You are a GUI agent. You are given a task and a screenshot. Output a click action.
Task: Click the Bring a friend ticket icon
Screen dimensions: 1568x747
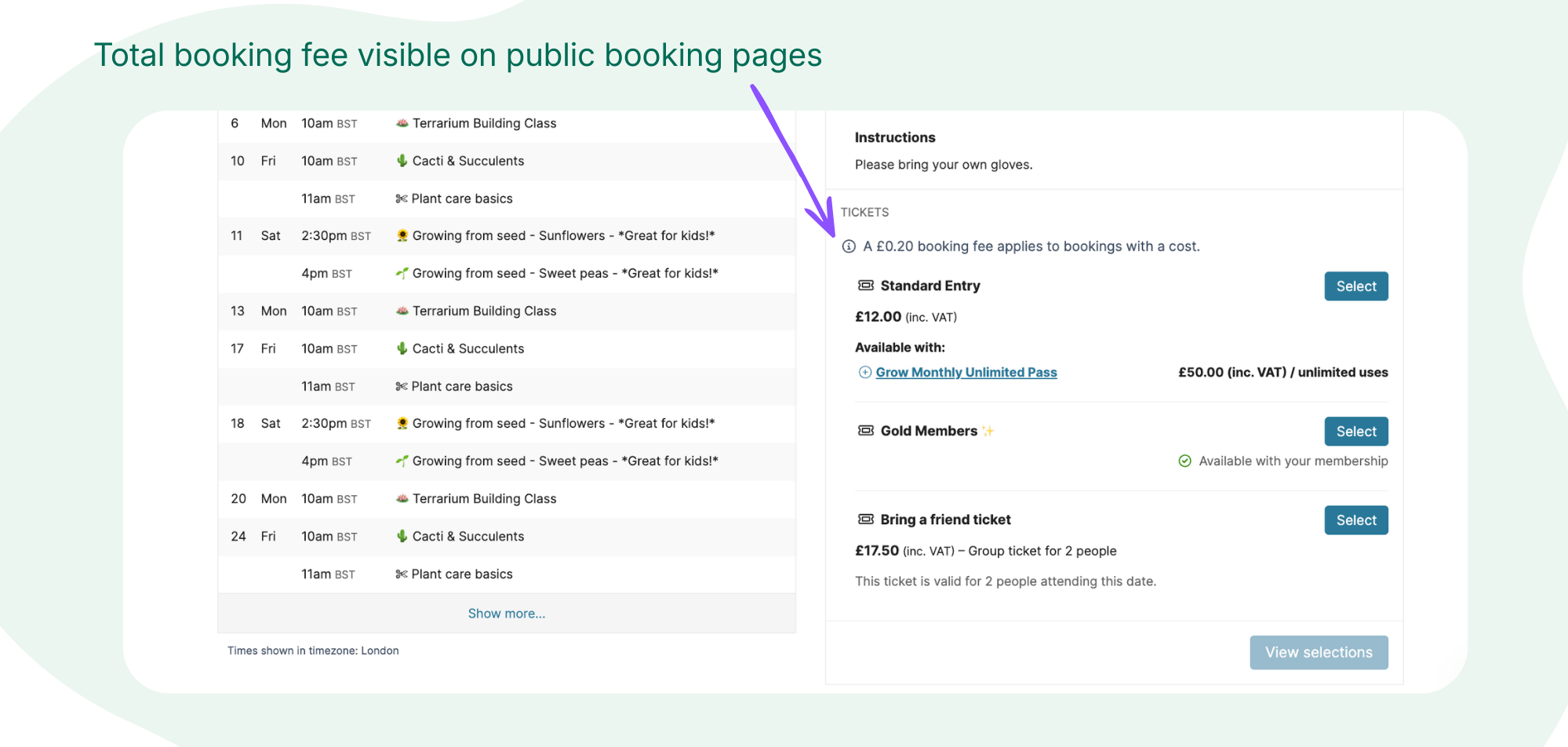[x=866, y=519]
